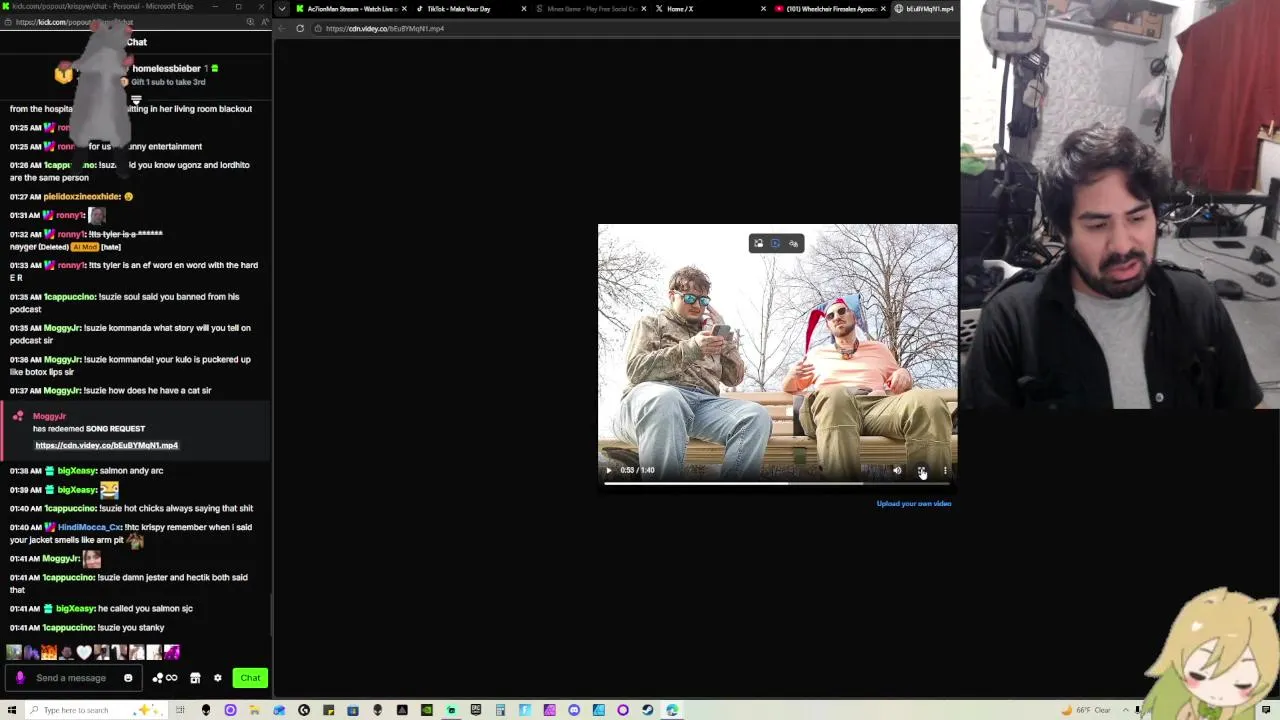The image size is (1280, 720).
Task: Open the emoji picker in chat input
Action: pos(128,678)
